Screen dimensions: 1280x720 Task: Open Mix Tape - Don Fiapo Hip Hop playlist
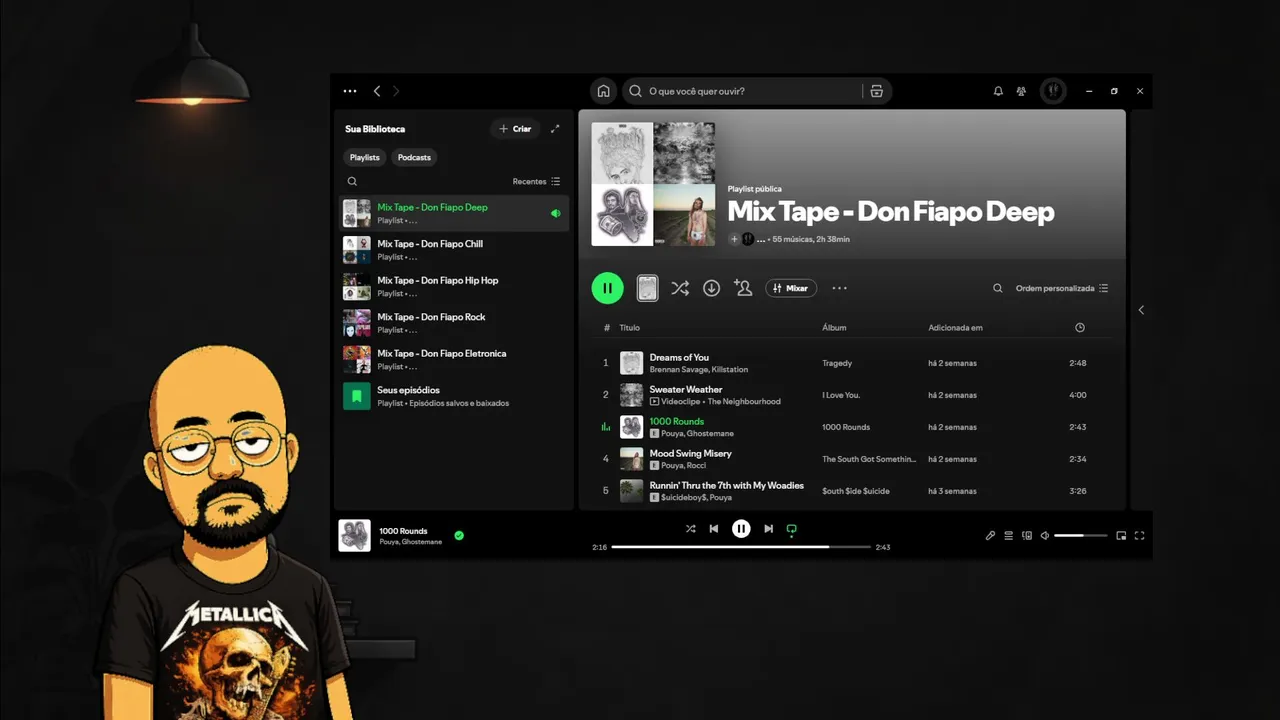pyautogui.click(x=453, y=286)
